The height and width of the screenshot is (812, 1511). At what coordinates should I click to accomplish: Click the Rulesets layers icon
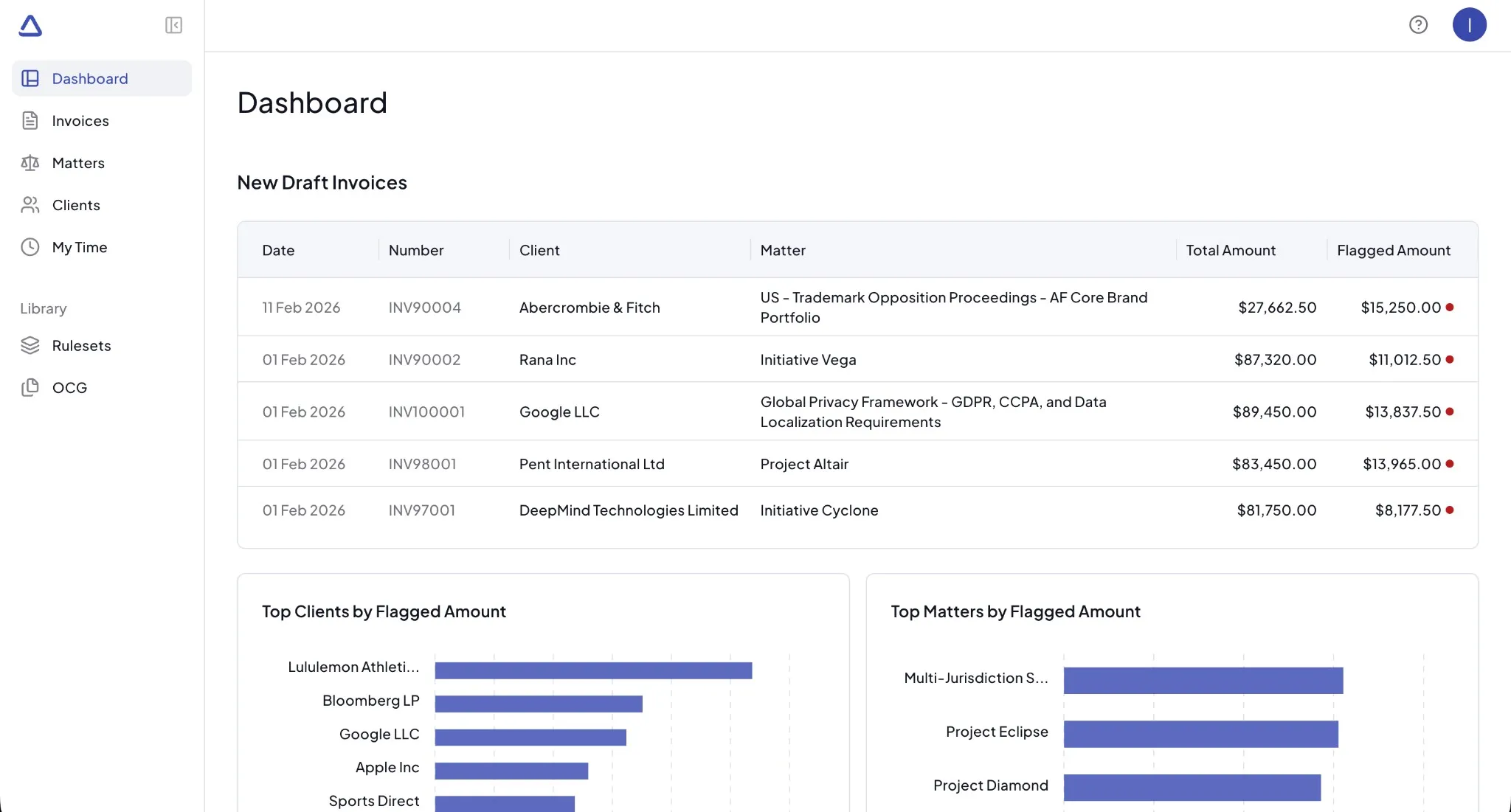[x=30, y=345]
